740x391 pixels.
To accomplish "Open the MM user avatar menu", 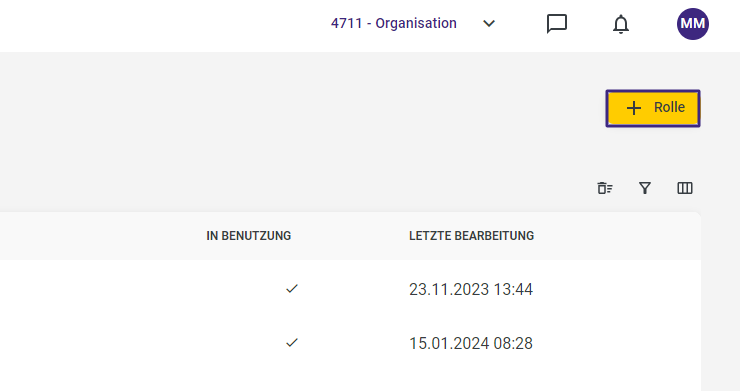I will 692,24.
